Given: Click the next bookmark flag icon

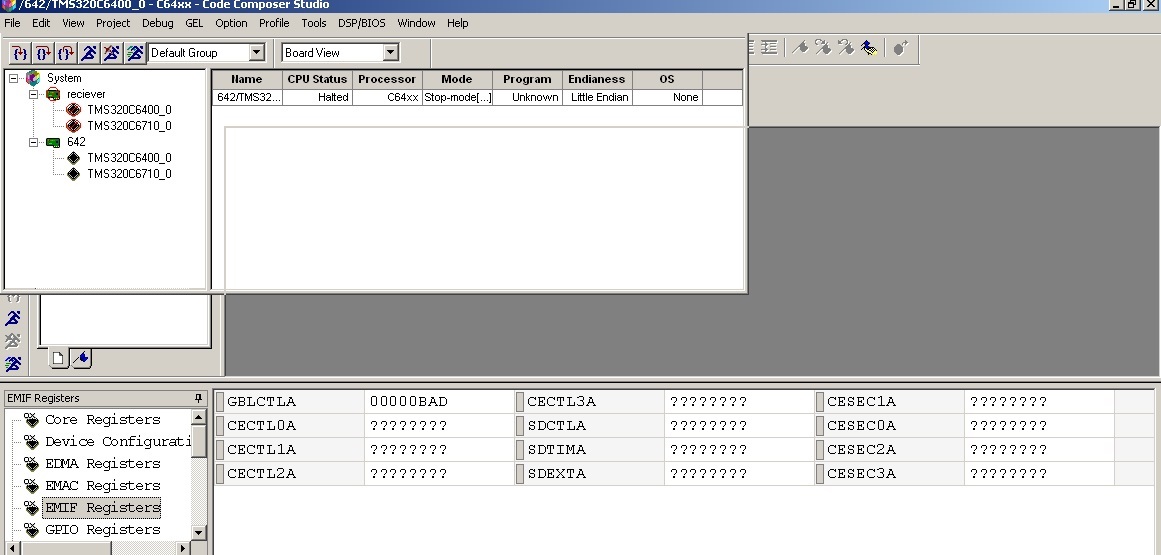Looking at the screenshot, I should [x=823, y=47].
